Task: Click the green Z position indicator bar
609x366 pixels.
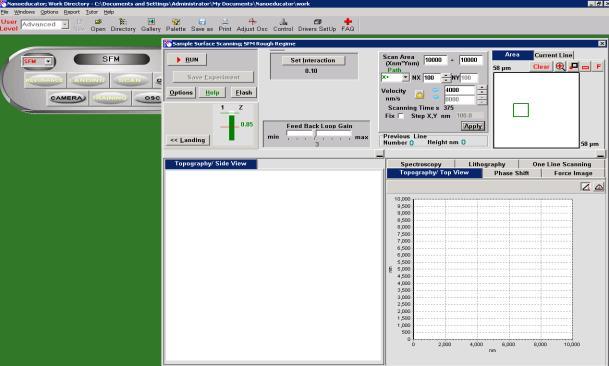Action: click(x=231, y=127)
